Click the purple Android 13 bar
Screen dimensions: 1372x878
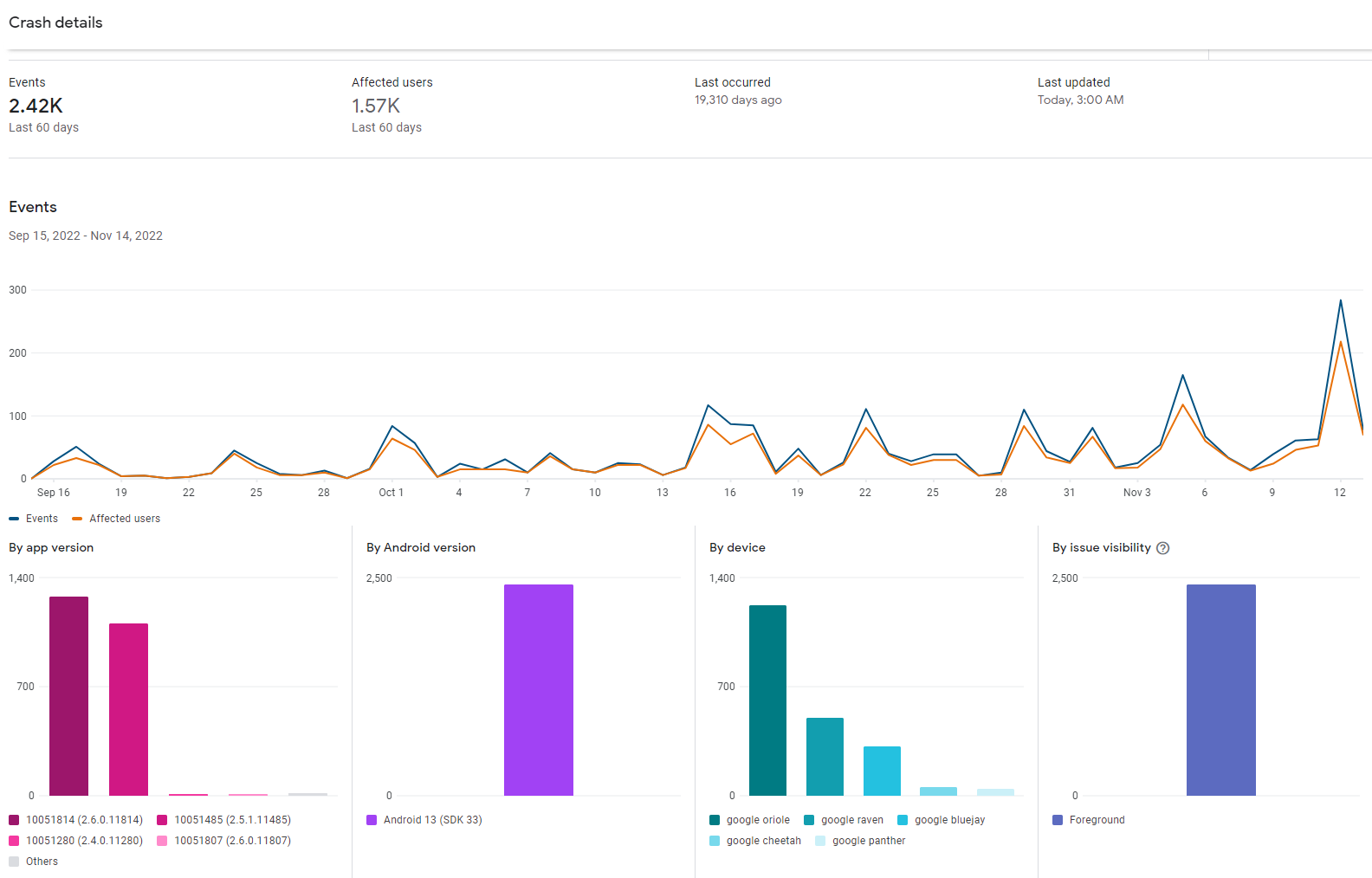pyautogui.click(x=538, y=690)
